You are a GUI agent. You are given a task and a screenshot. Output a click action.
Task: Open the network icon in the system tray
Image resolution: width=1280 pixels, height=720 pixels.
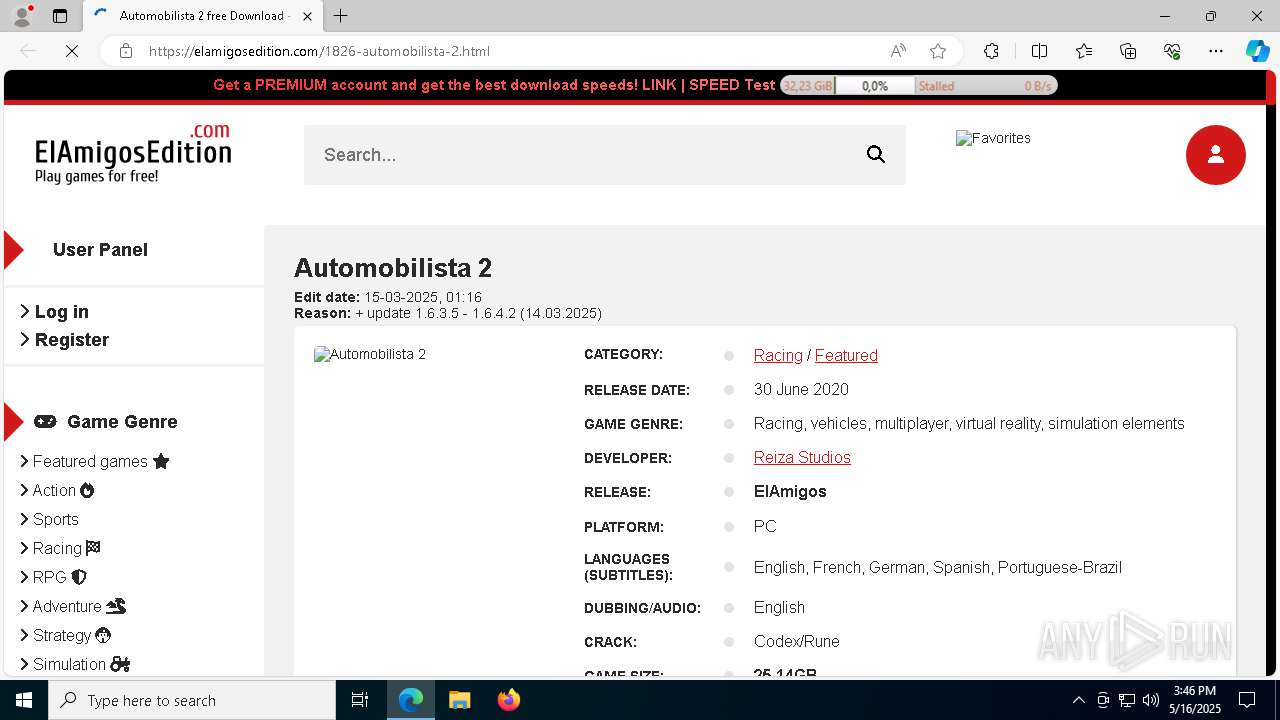pos(1127,700)
